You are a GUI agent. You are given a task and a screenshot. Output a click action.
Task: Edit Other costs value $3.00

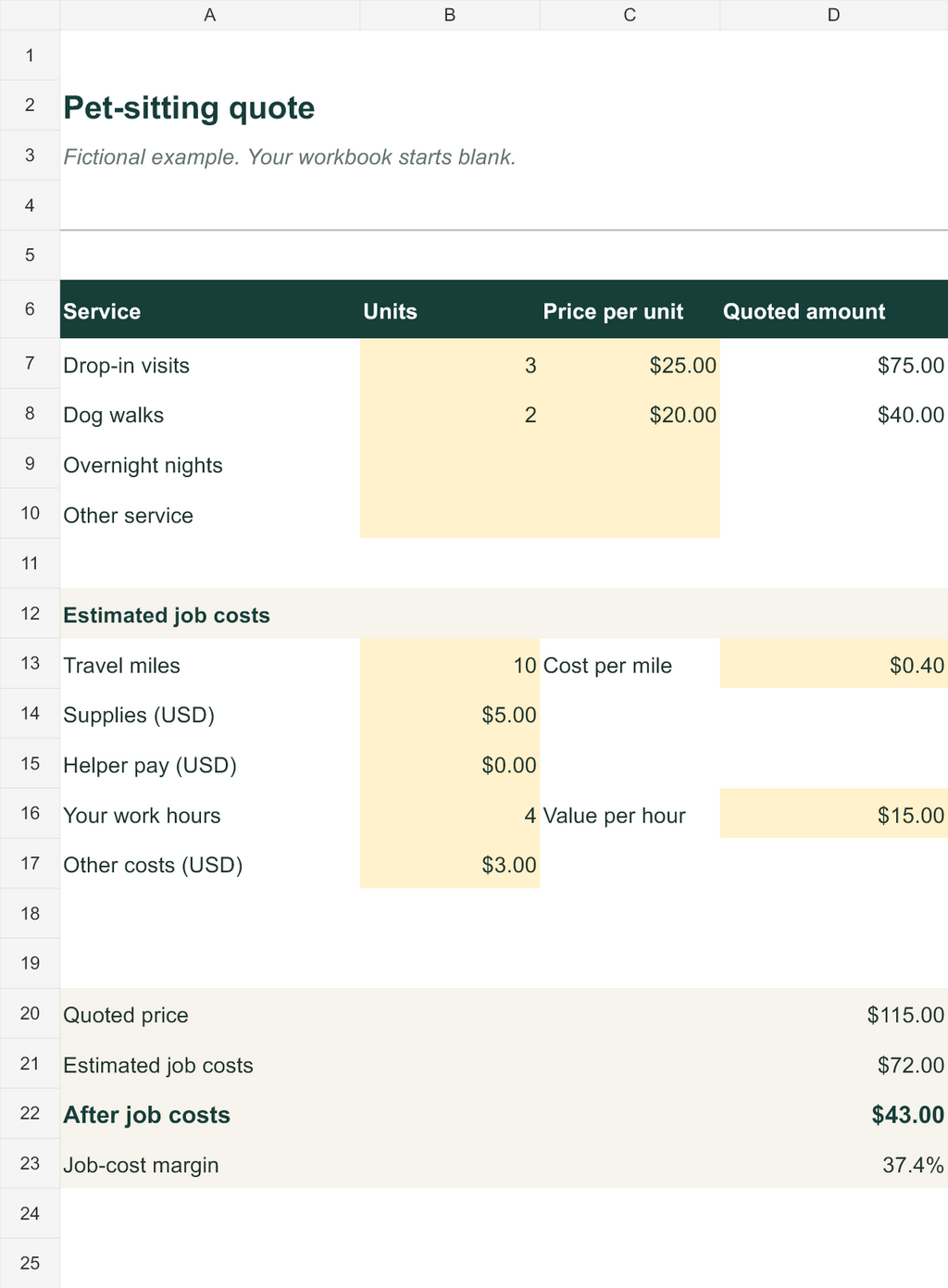pos(450,863)
